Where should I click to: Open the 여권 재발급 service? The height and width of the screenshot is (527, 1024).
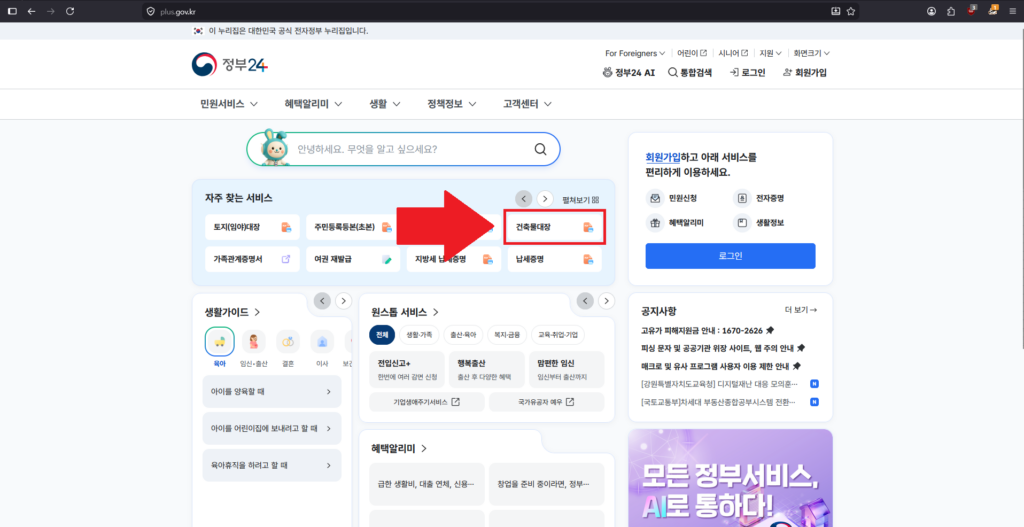(353, 259)
